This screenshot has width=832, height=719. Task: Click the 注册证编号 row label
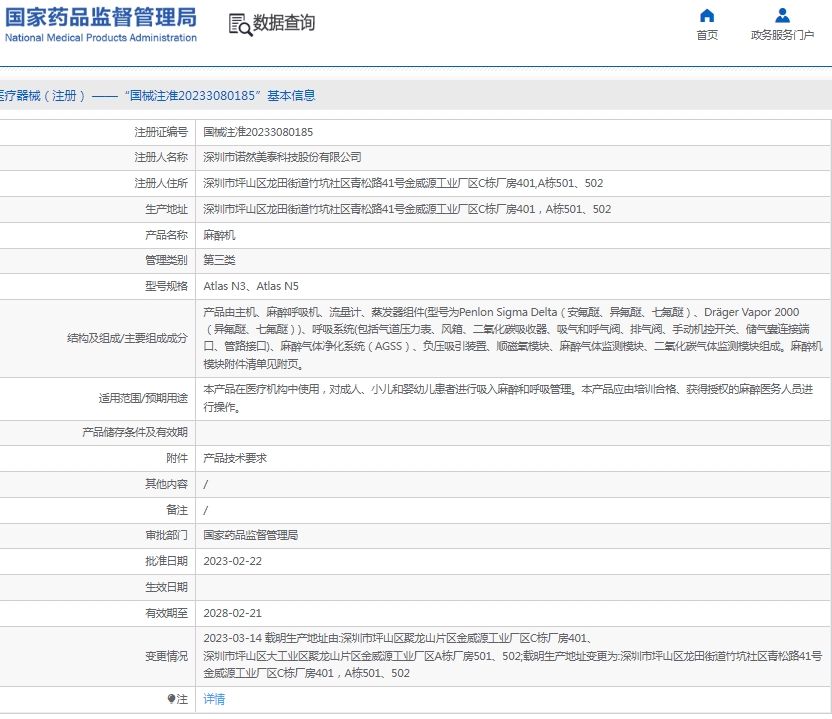pyautogui.click(x=161, y=132)
